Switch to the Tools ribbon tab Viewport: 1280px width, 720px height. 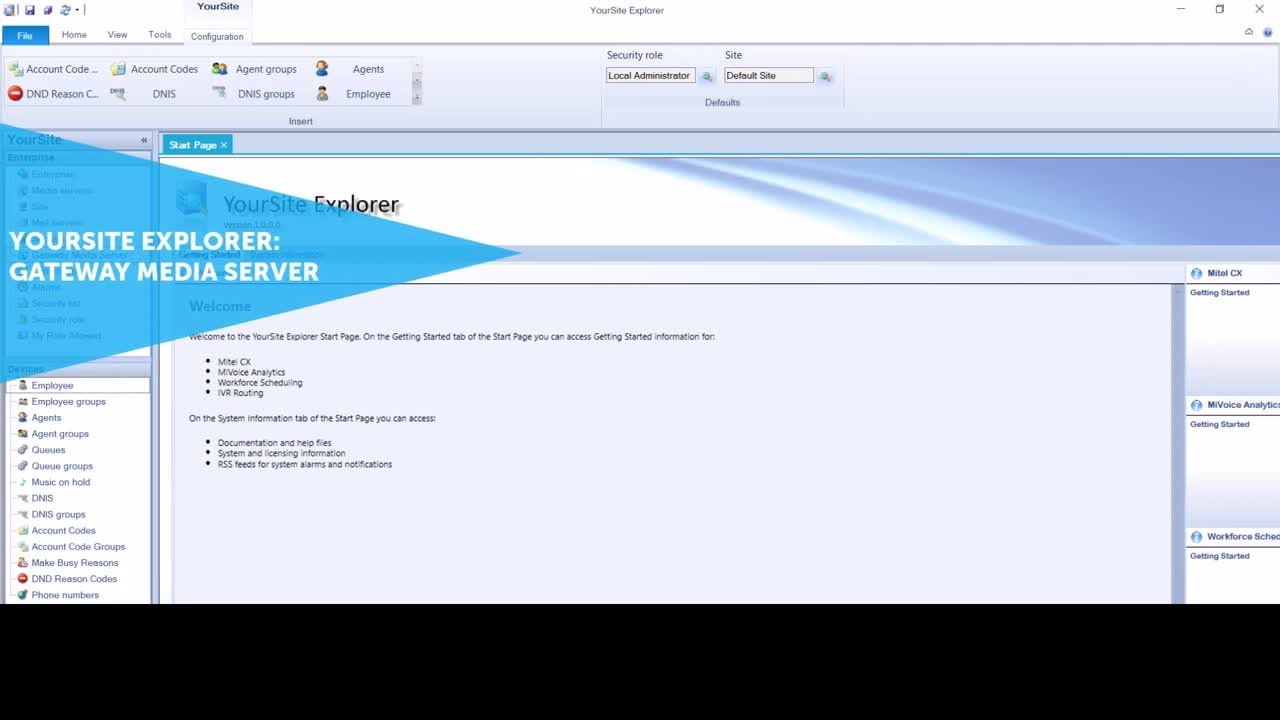160,35
